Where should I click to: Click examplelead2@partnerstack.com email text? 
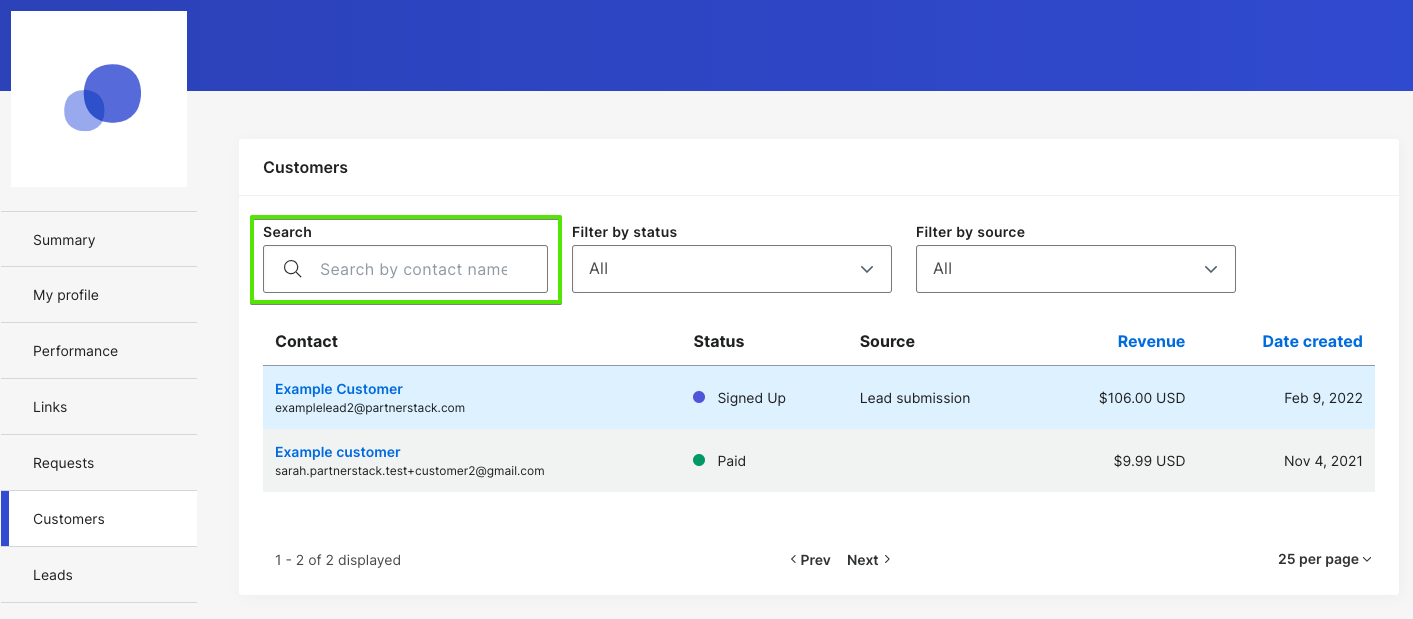click(370, 408)
